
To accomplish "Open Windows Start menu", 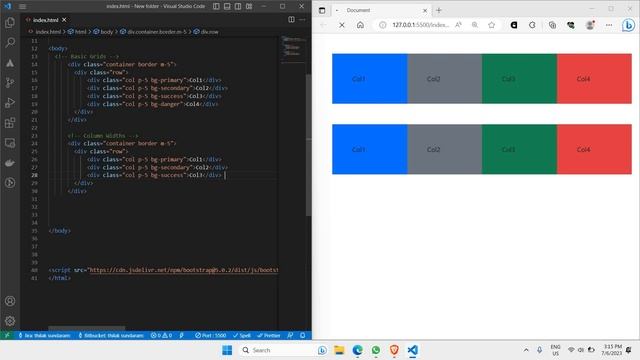I will [x=227, y=350].
